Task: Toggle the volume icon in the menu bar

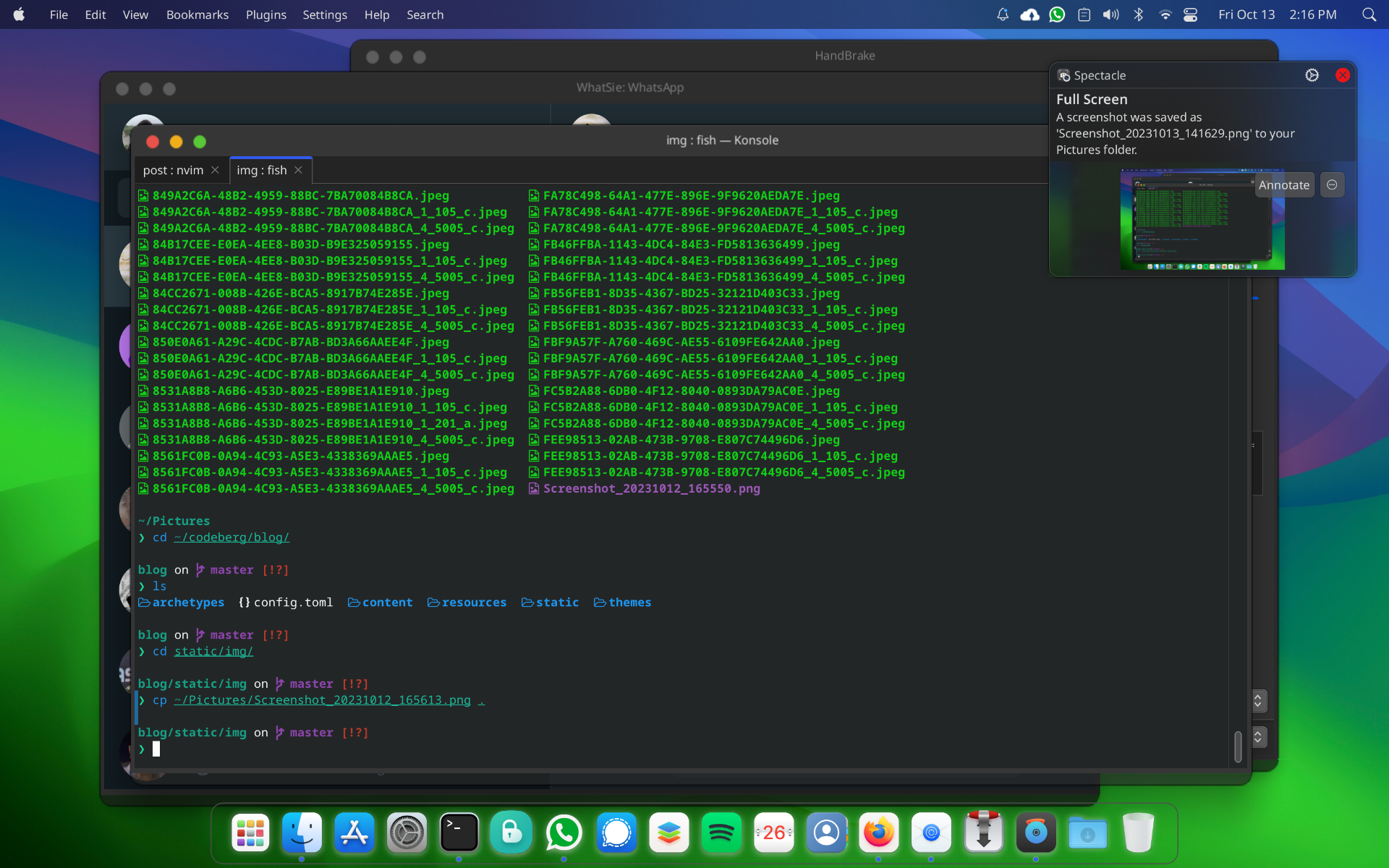Action: pyautogui.click(x=1110, y=14)
